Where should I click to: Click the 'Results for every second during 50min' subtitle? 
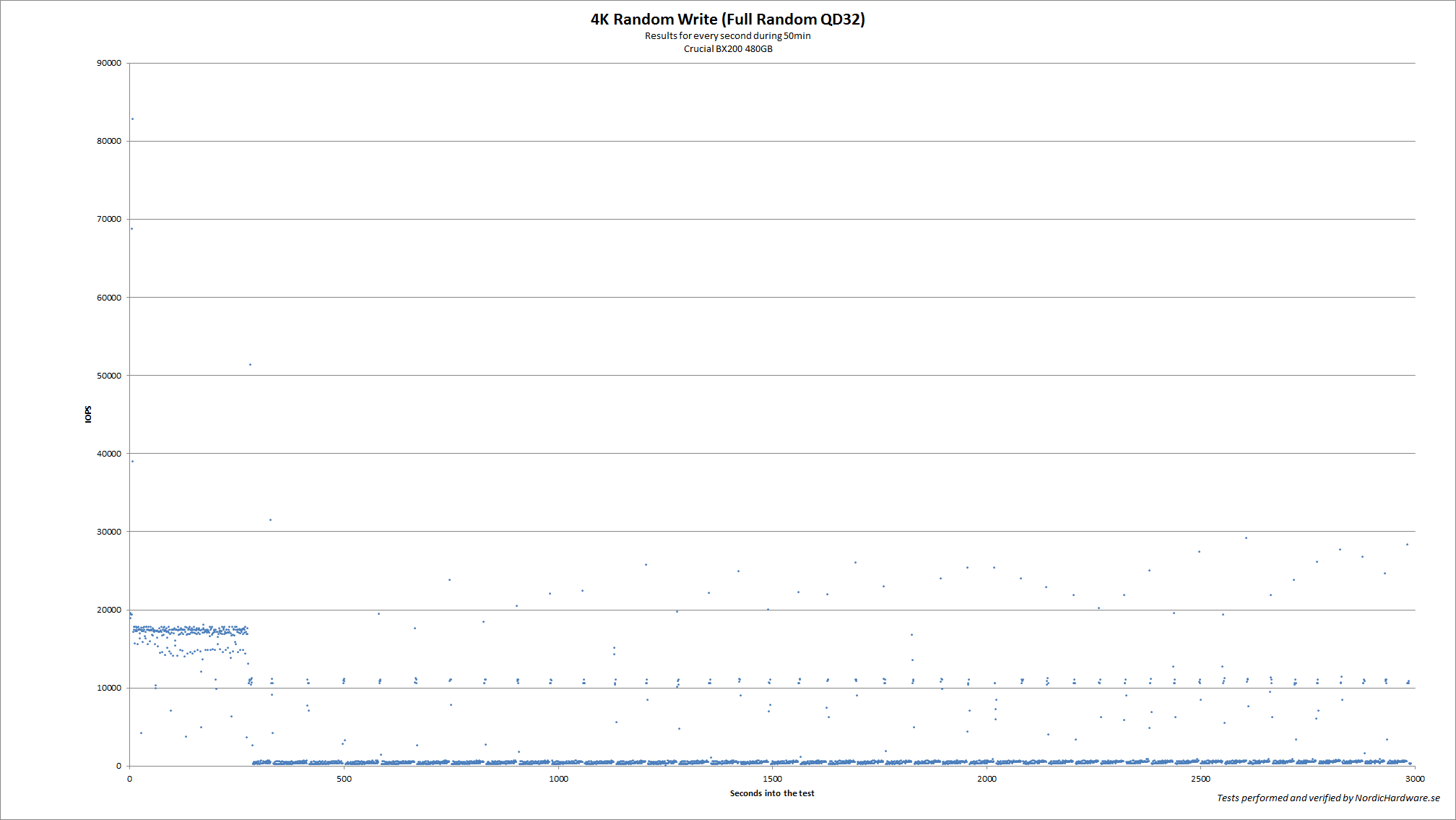[727, 36]
